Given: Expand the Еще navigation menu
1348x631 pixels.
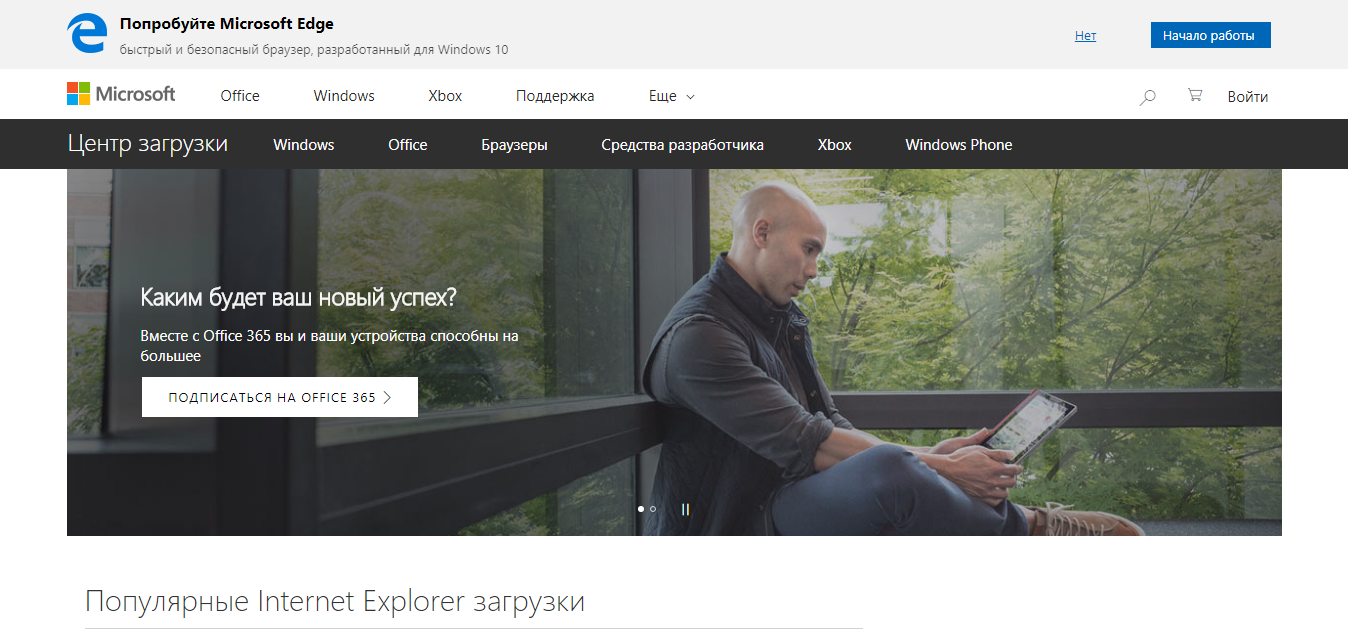Looking at the screenshot, I should click(660, 95).
